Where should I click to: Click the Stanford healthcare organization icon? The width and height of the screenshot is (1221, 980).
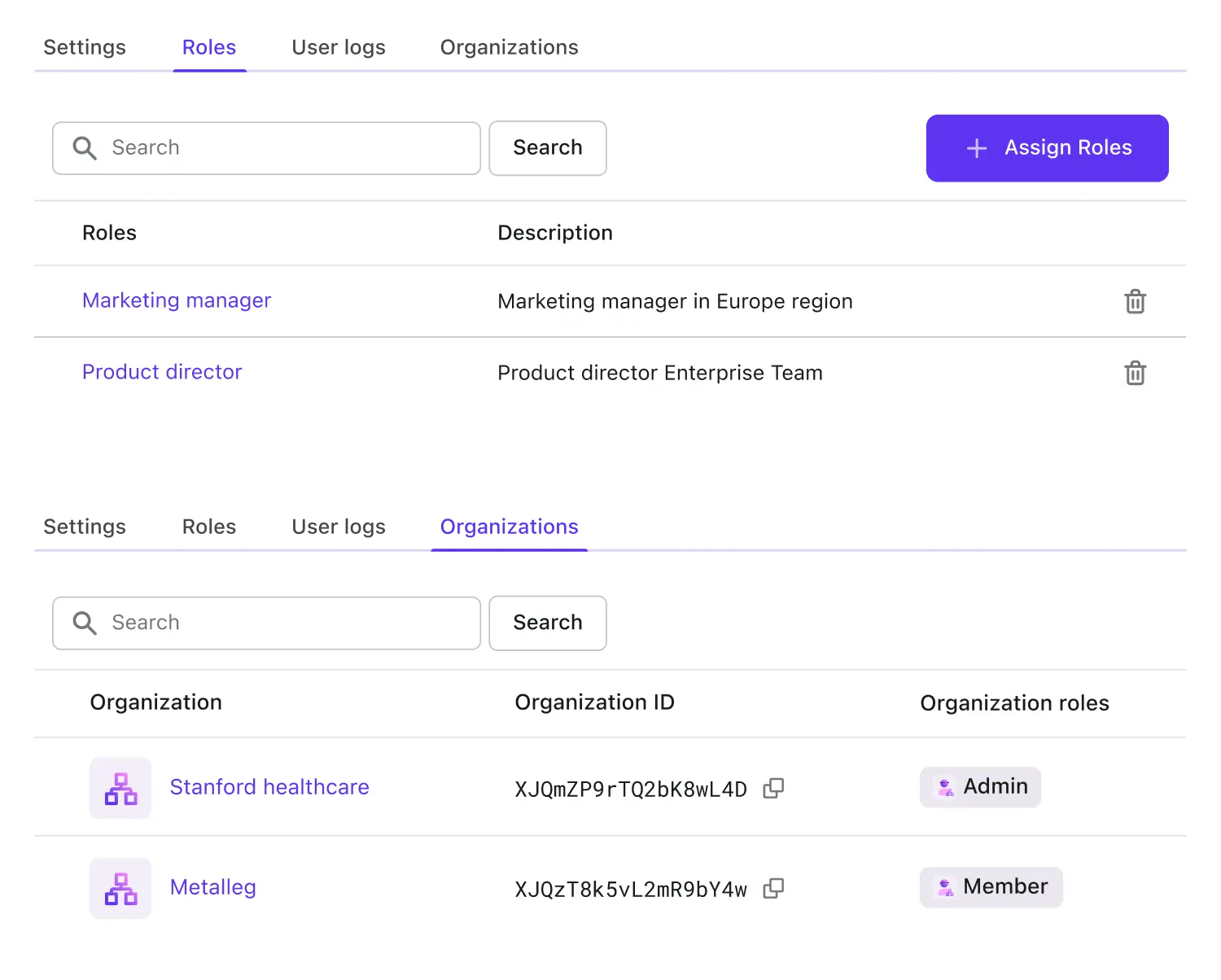coord(120,788)
